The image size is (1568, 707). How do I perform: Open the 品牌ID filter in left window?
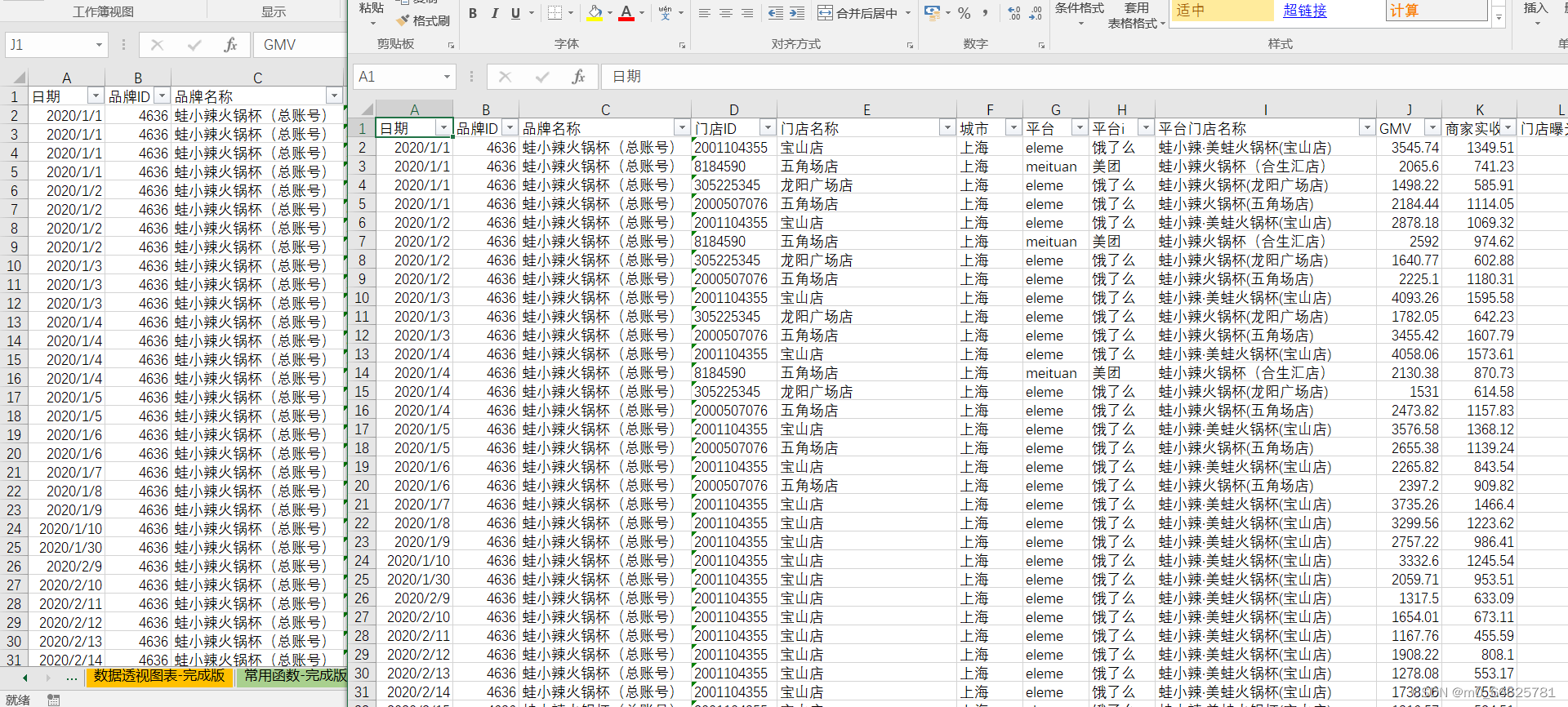[162, 96]
